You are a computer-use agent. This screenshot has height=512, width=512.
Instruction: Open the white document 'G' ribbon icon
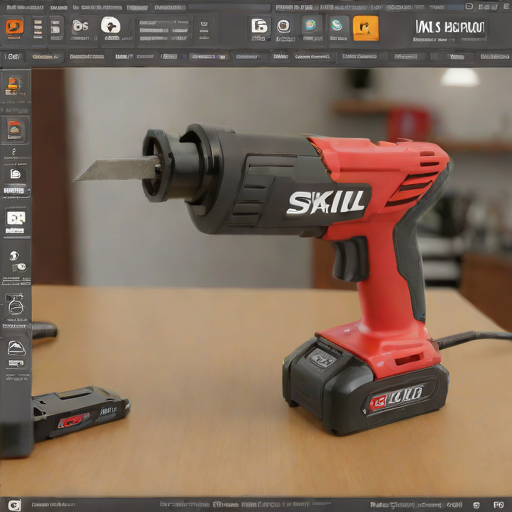point(259,26)
